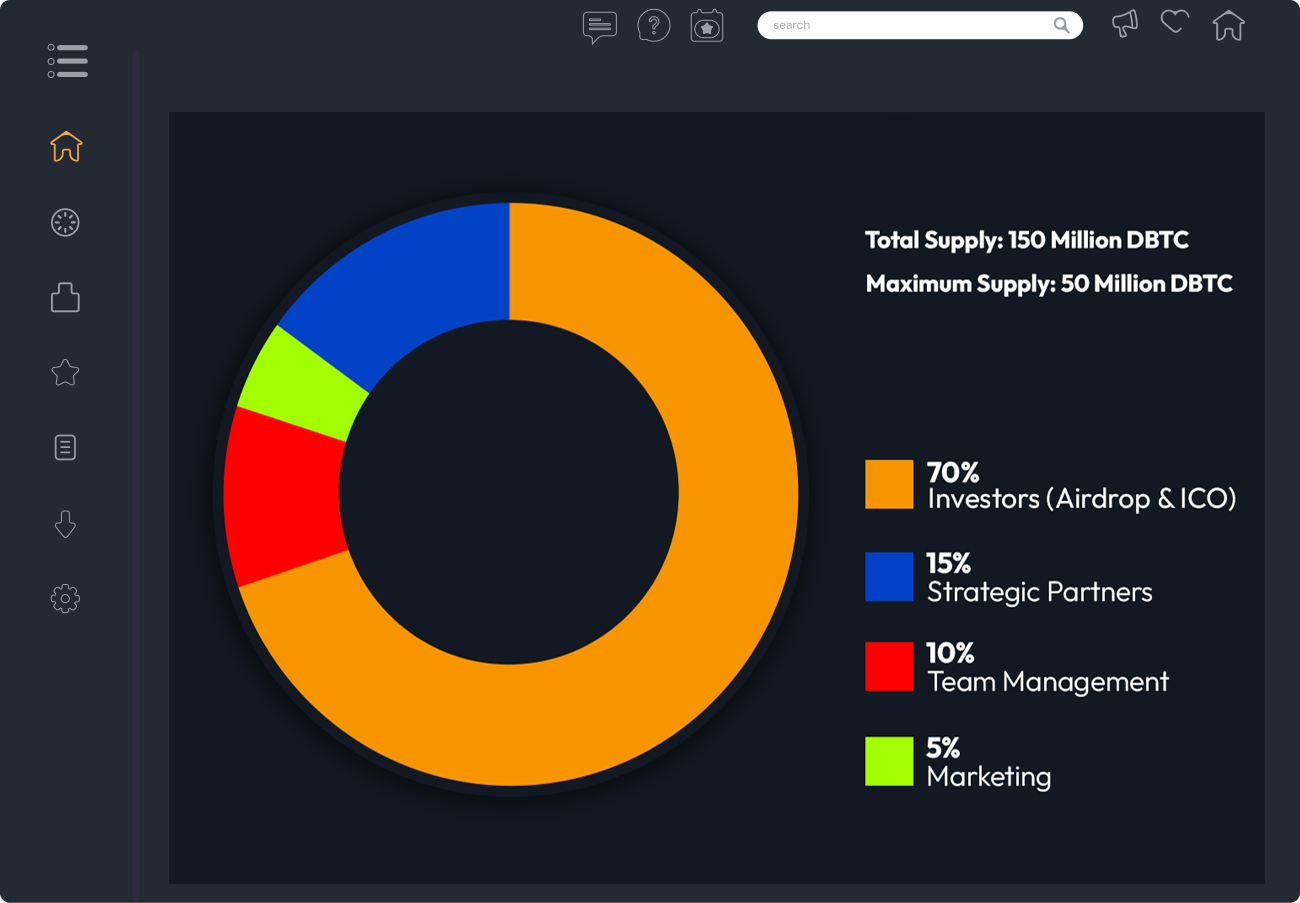This screenshot has height=903, width=1300.
Task: Click the search magnifier button
Action: (x=1061, y=25)
